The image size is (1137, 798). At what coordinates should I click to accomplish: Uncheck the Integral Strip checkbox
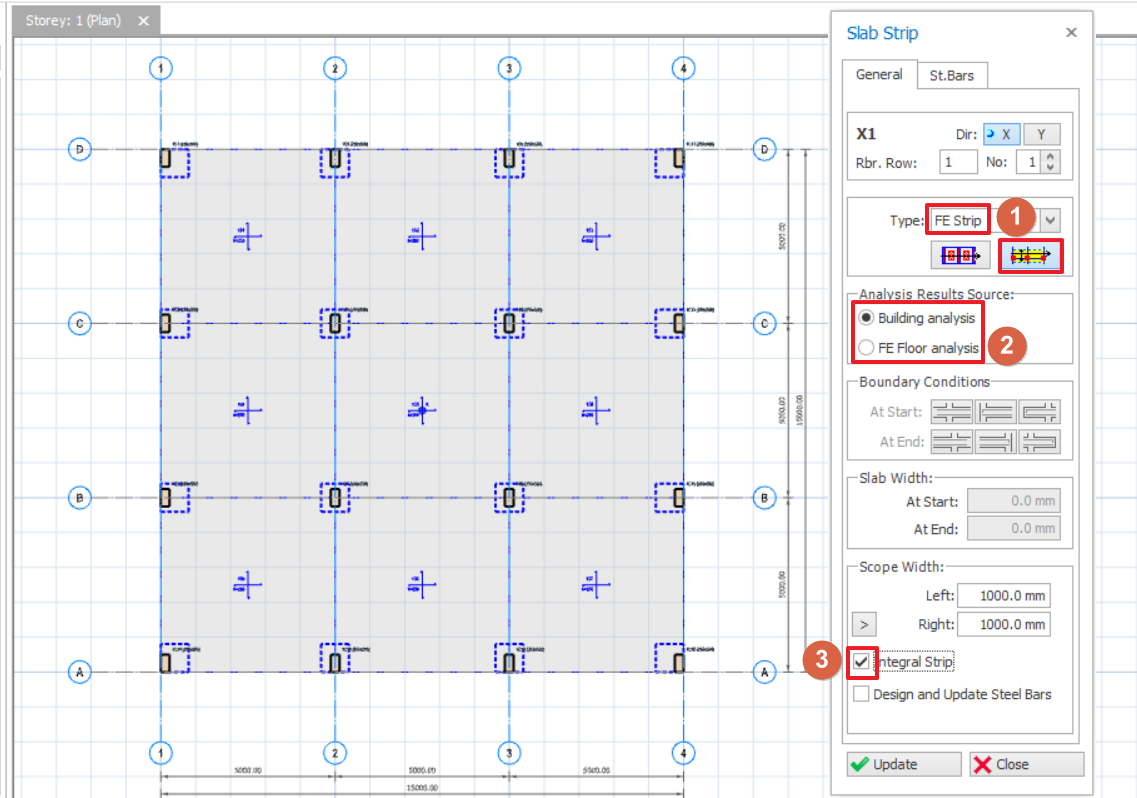(x=861, y=662)
